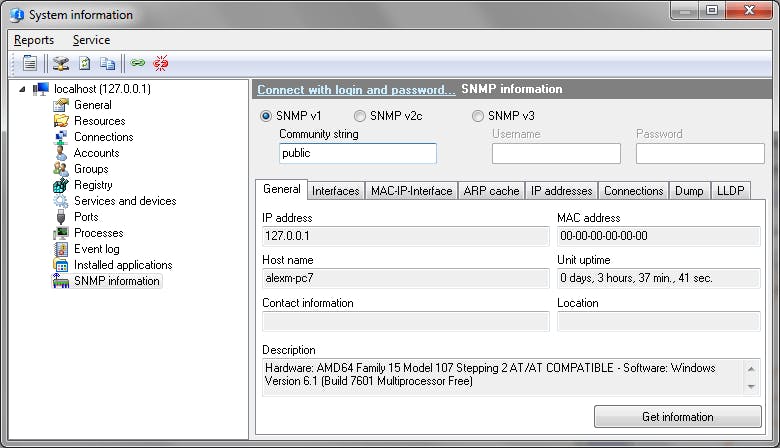Click the Groups users icon

[61, 169]
